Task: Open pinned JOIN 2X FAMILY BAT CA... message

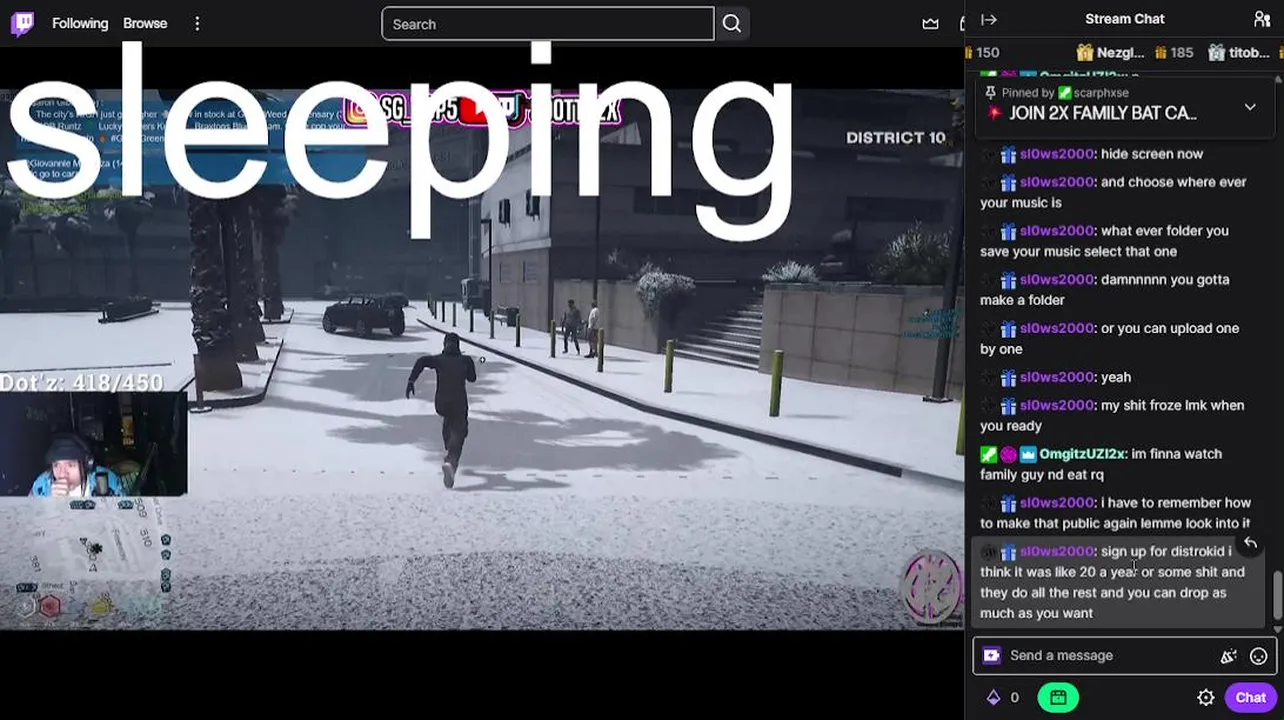Action: [1102, 113]
